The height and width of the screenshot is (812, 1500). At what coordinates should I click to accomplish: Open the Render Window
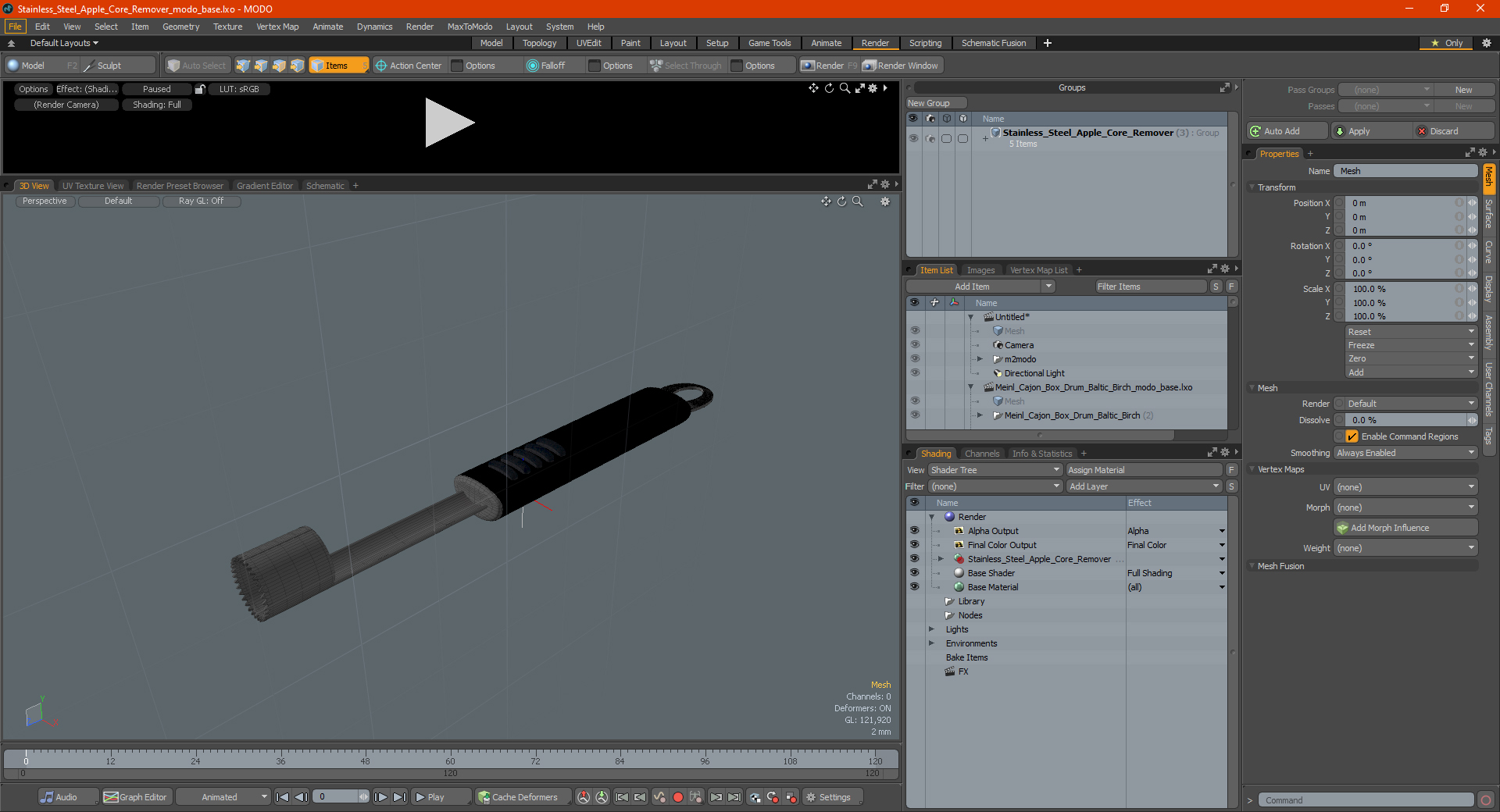[901, 66]
